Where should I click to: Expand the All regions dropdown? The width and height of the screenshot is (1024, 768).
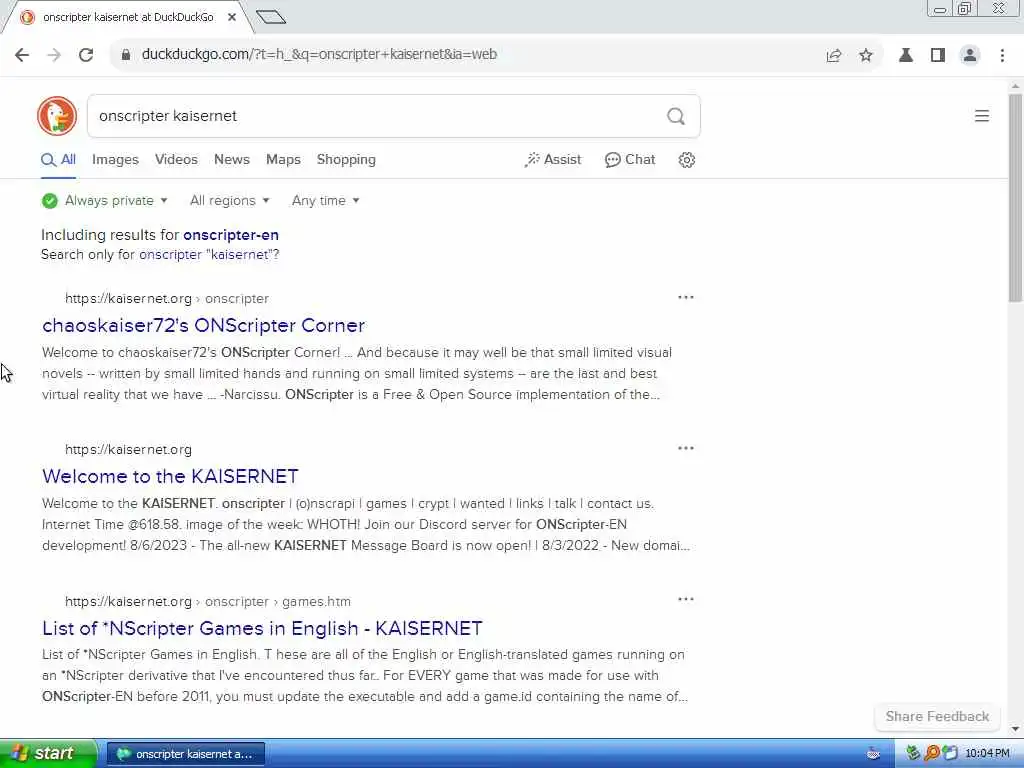click(229, 200)
